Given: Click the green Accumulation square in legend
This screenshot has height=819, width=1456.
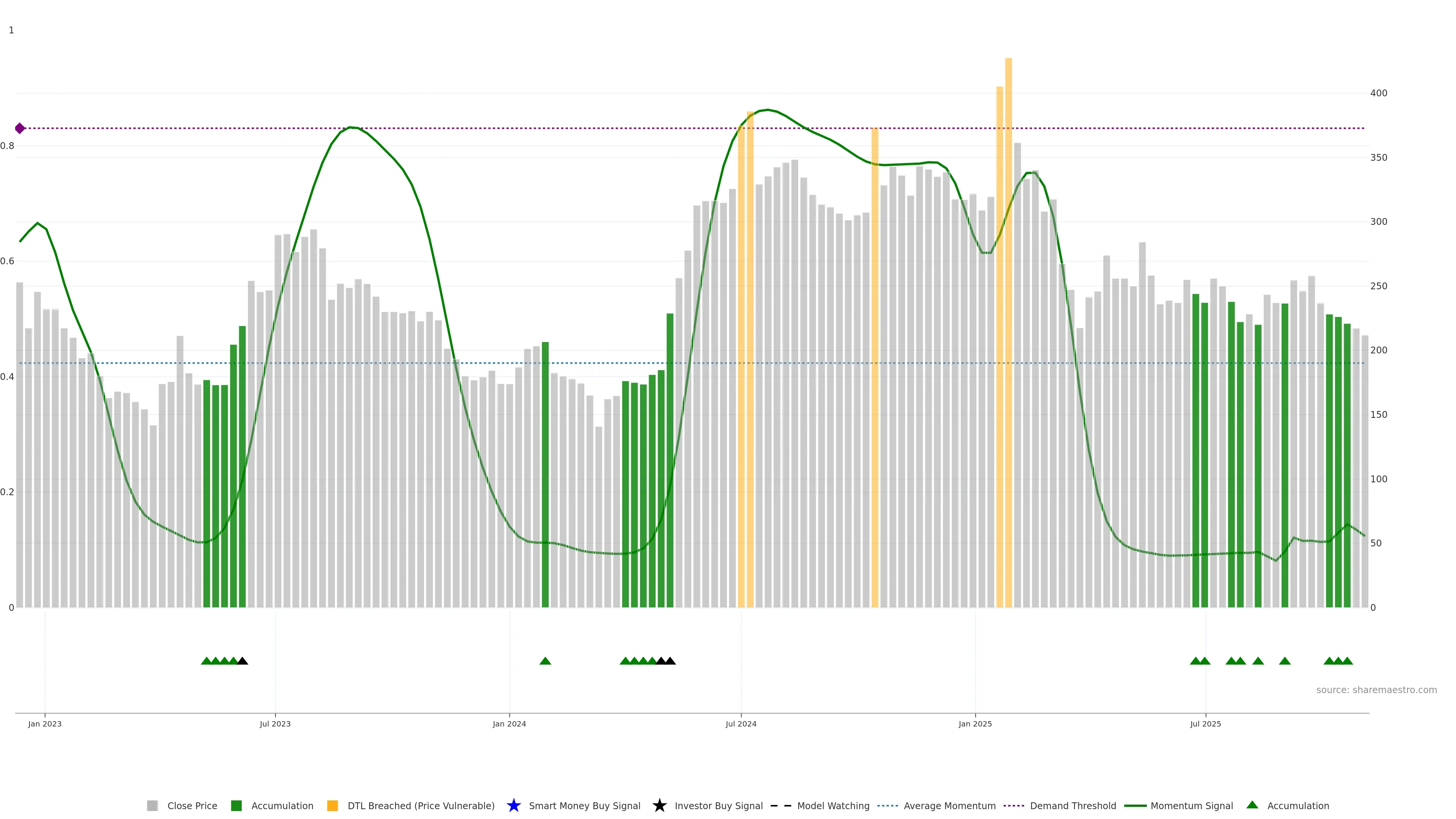Looking at the screenshot, I should click(236, 805).
